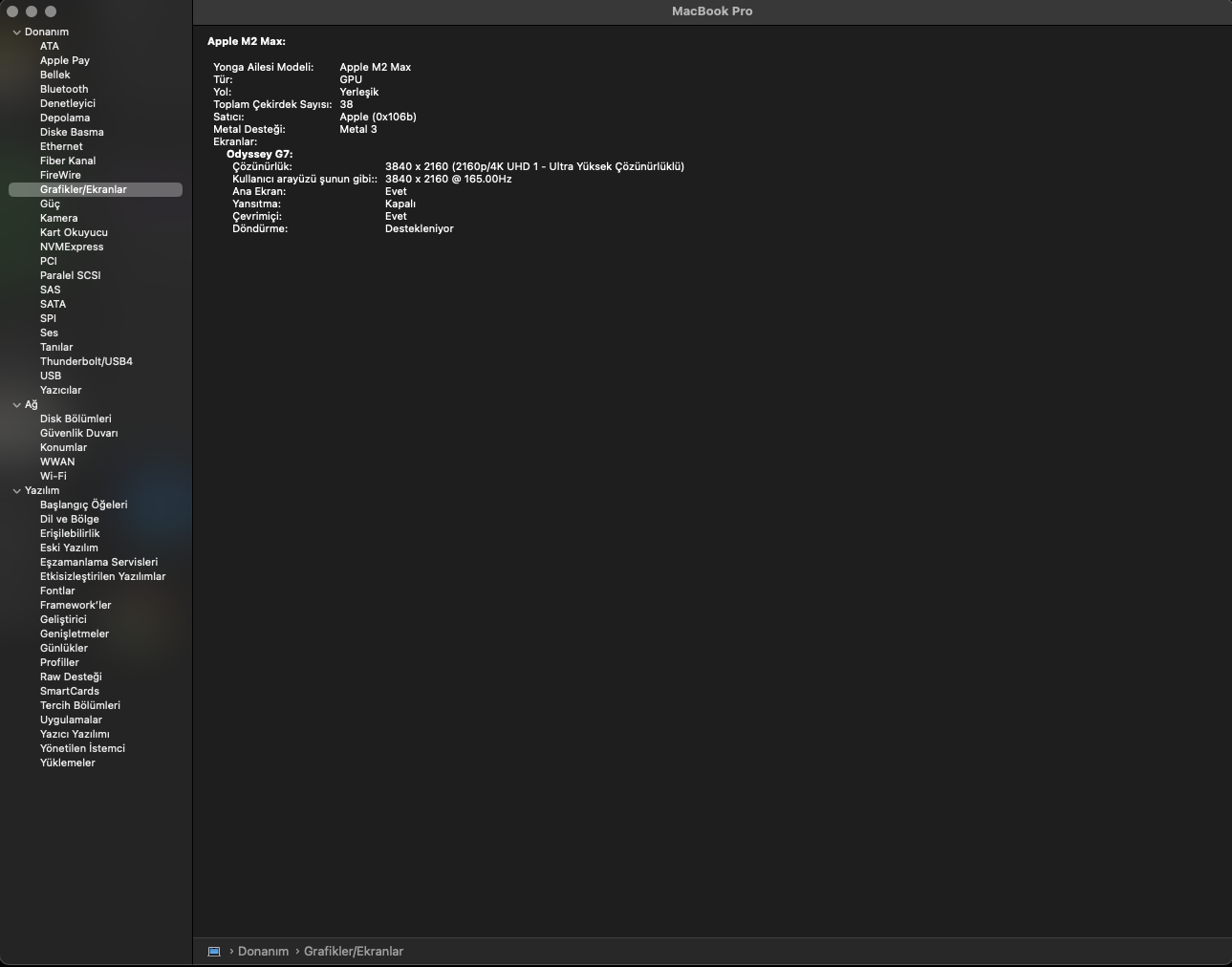Viewport: 1232px width, 967px height.
Task: Select Diske Basma sidebar item
Action: tap(72, 132)
